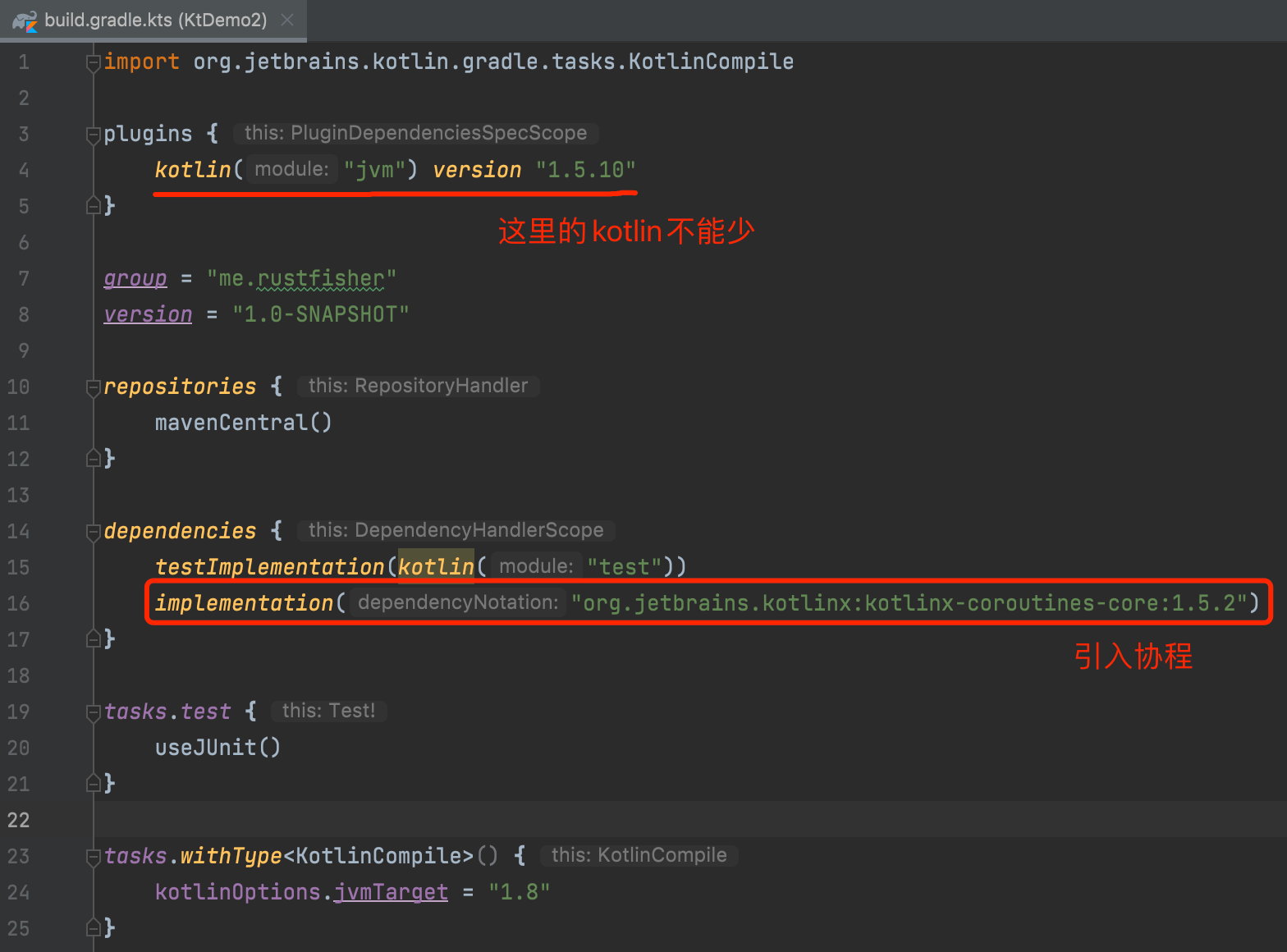
Task: Fold the repositories block
Action: click(x=94, y=387)
